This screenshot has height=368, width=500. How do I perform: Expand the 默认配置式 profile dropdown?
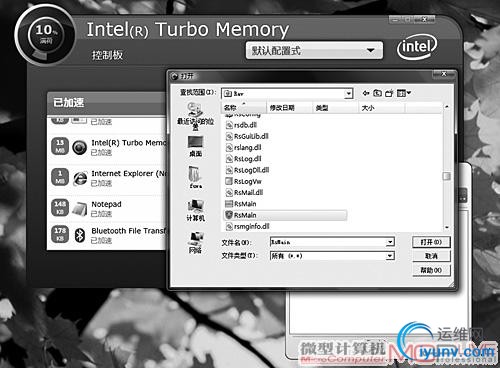pos(371,51)
